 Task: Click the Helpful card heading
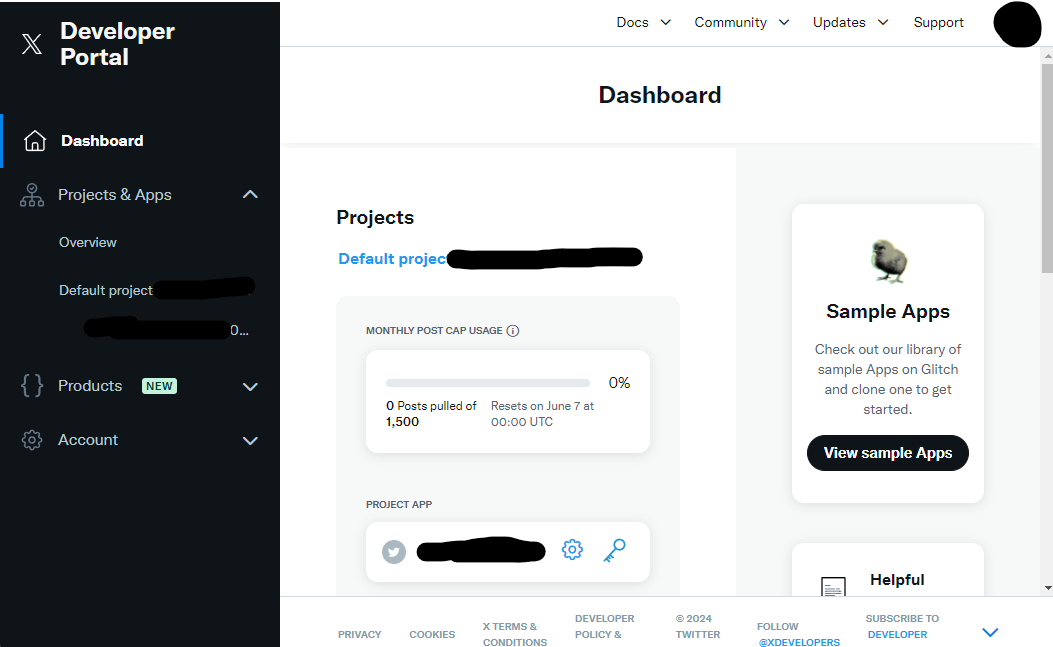click(897, 580)
